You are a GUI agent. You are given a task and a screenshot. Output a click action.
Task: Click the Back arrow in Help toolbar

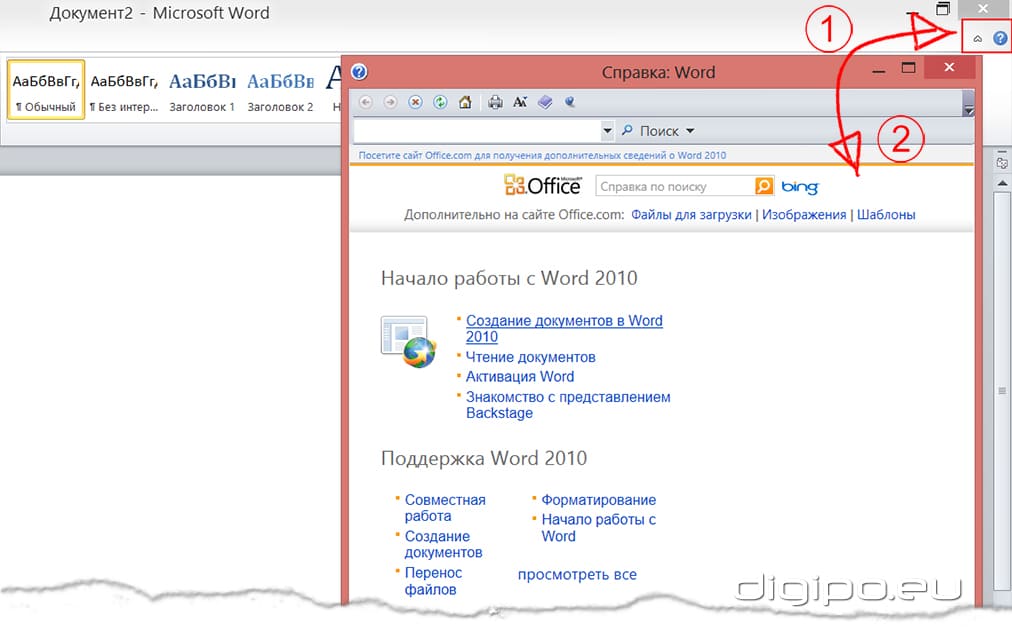tap(366, 102)
